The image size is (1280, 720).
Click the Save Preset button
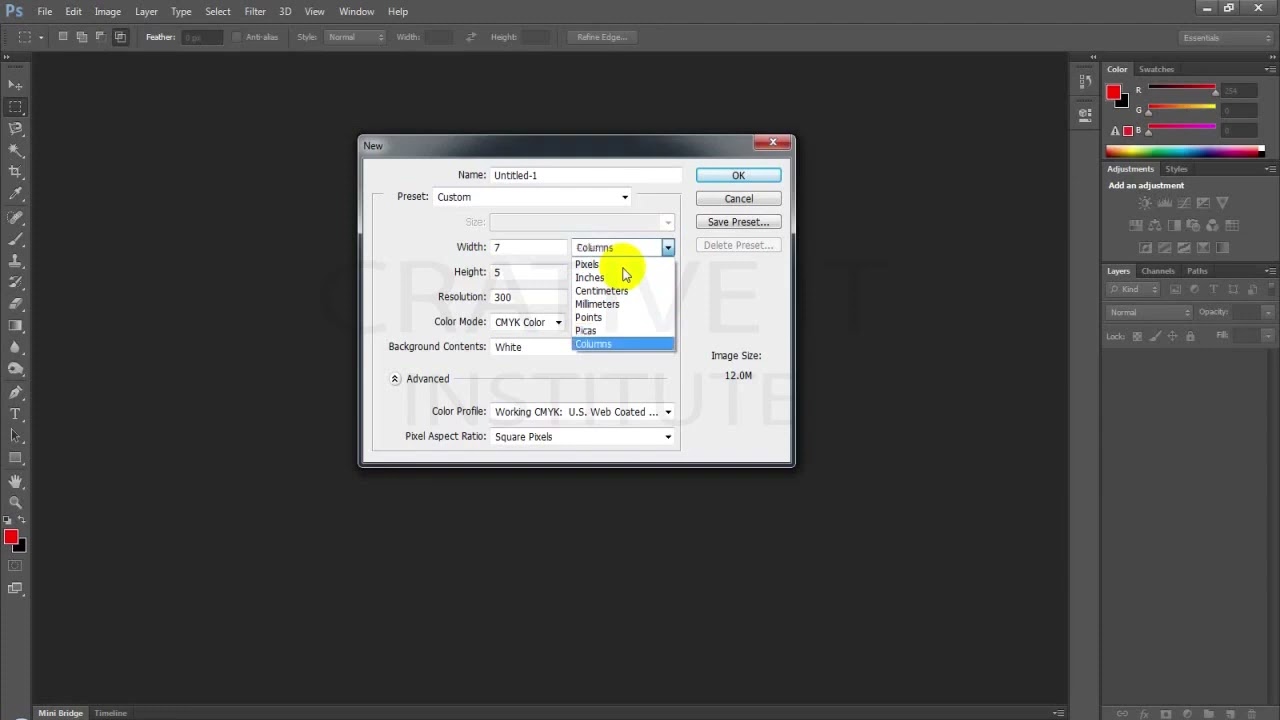pos(738,222)
